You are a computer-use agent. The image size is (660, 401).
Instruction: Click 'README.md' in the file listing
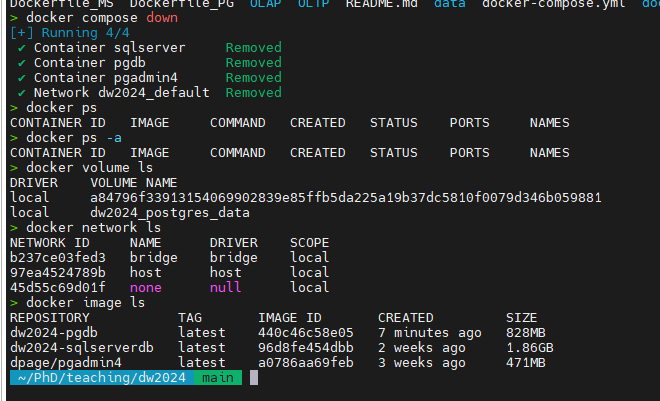381,4
